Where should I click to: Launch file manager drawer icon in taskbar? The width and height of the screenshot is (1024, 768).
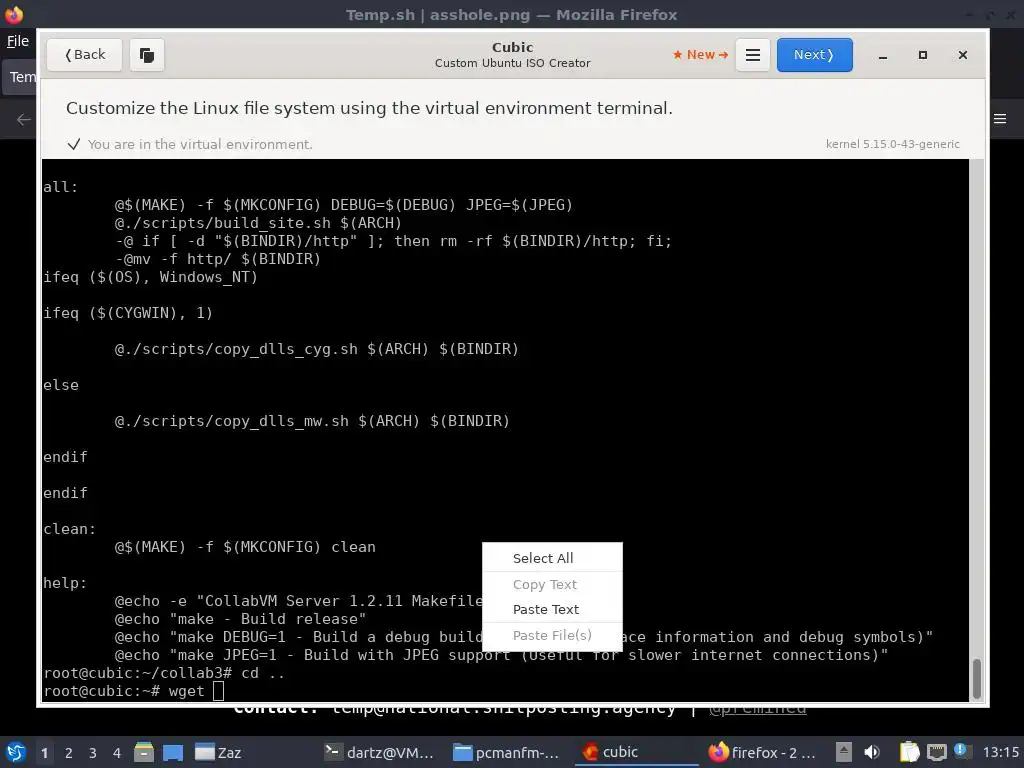[144, 752]
